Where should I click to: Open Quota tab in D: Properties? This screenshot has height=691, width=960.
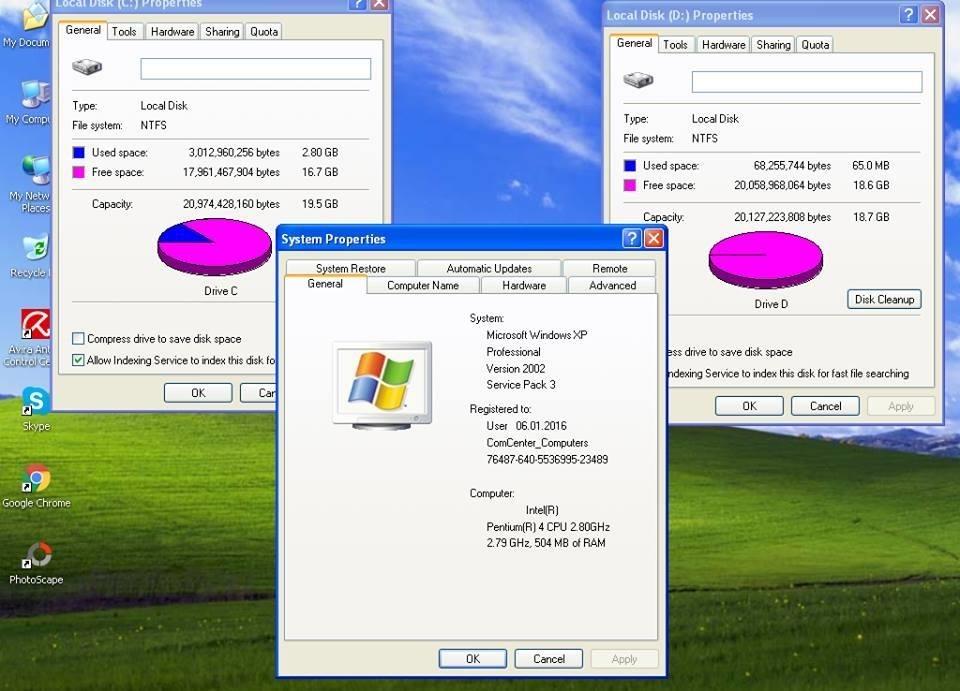pos(815,45)
